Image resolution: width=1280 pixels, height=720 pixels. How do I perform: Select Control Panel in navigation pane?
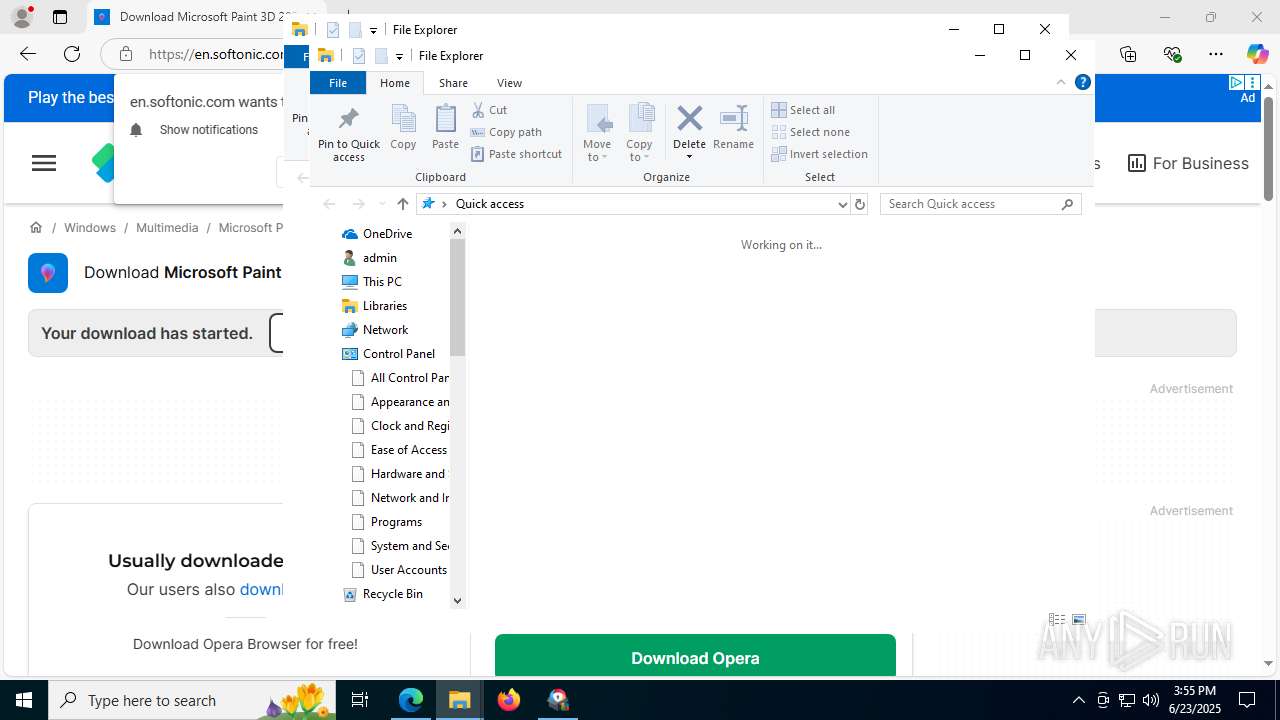(x=398, y=354)
